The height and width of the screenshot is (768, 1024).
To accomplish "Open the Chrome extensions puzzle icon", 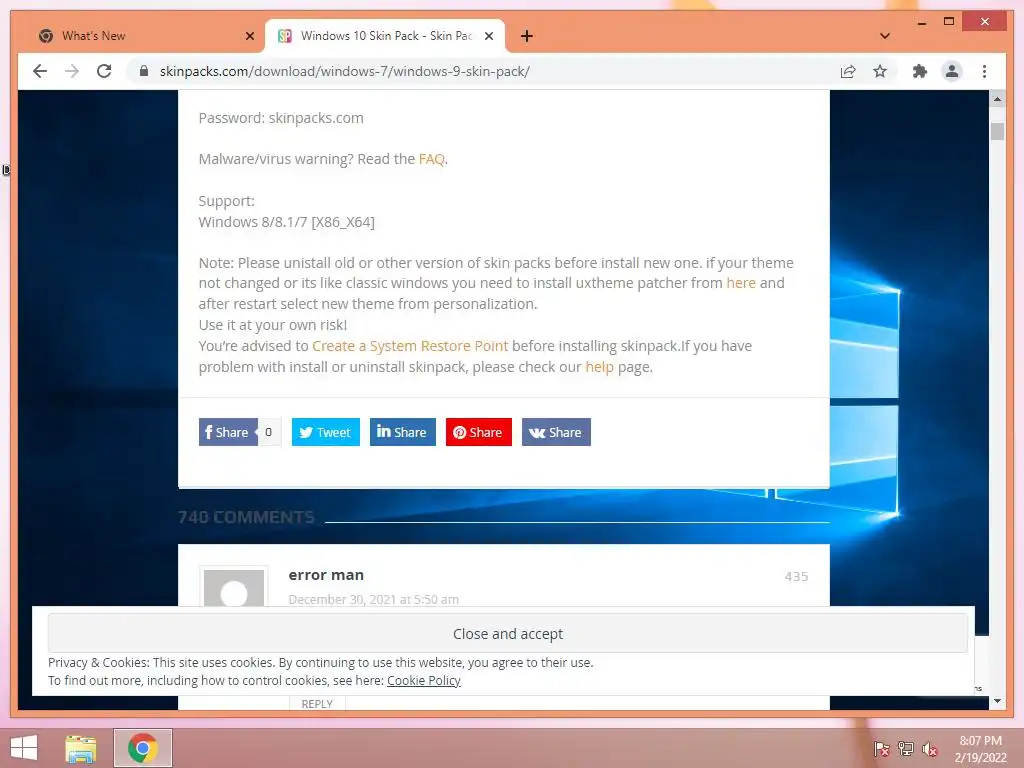I will [920, 71].
